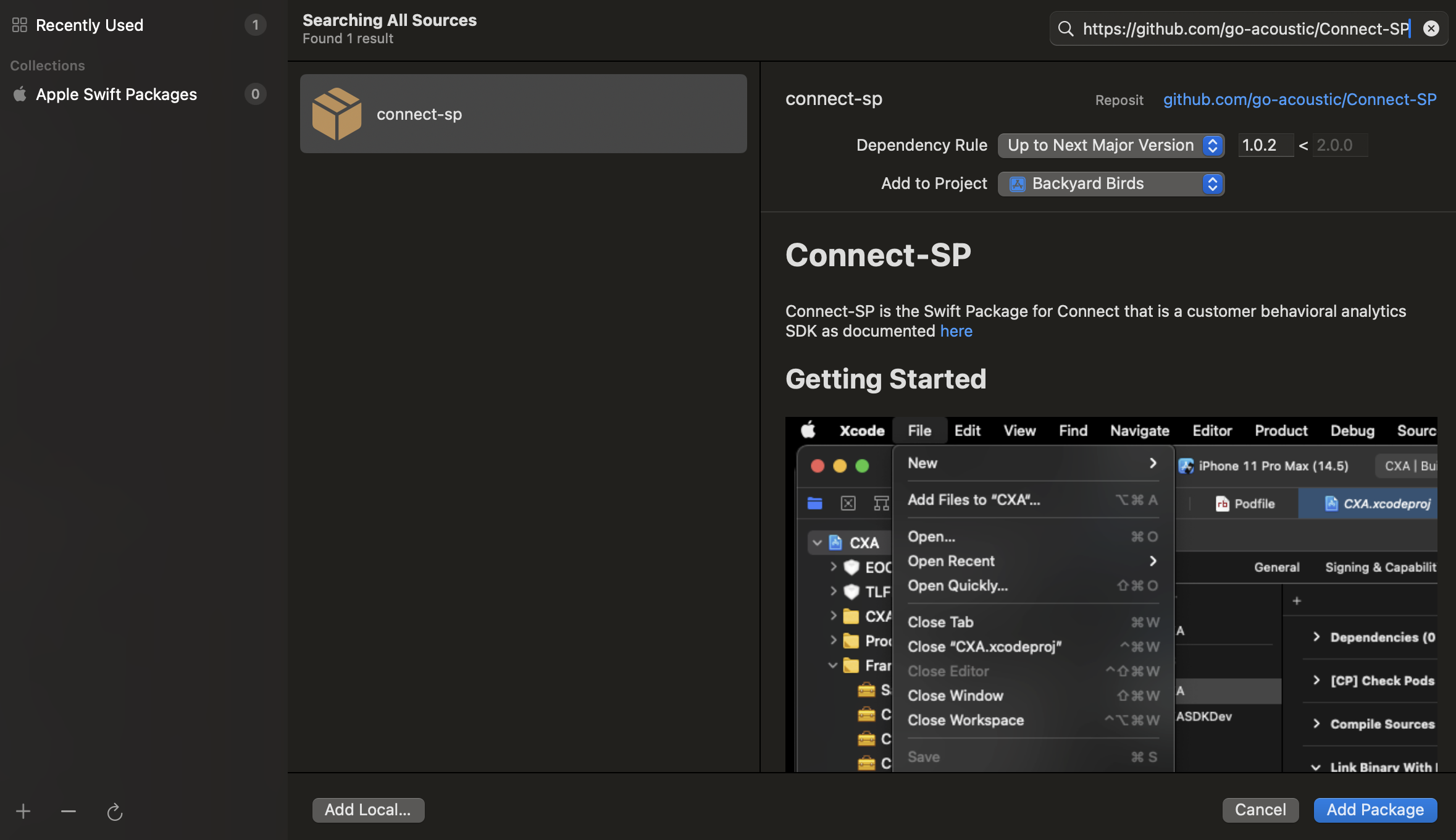This screenshot has width=1456, height=840.
Task: Click the Getting Started heading
Action: tap(885, 379)
